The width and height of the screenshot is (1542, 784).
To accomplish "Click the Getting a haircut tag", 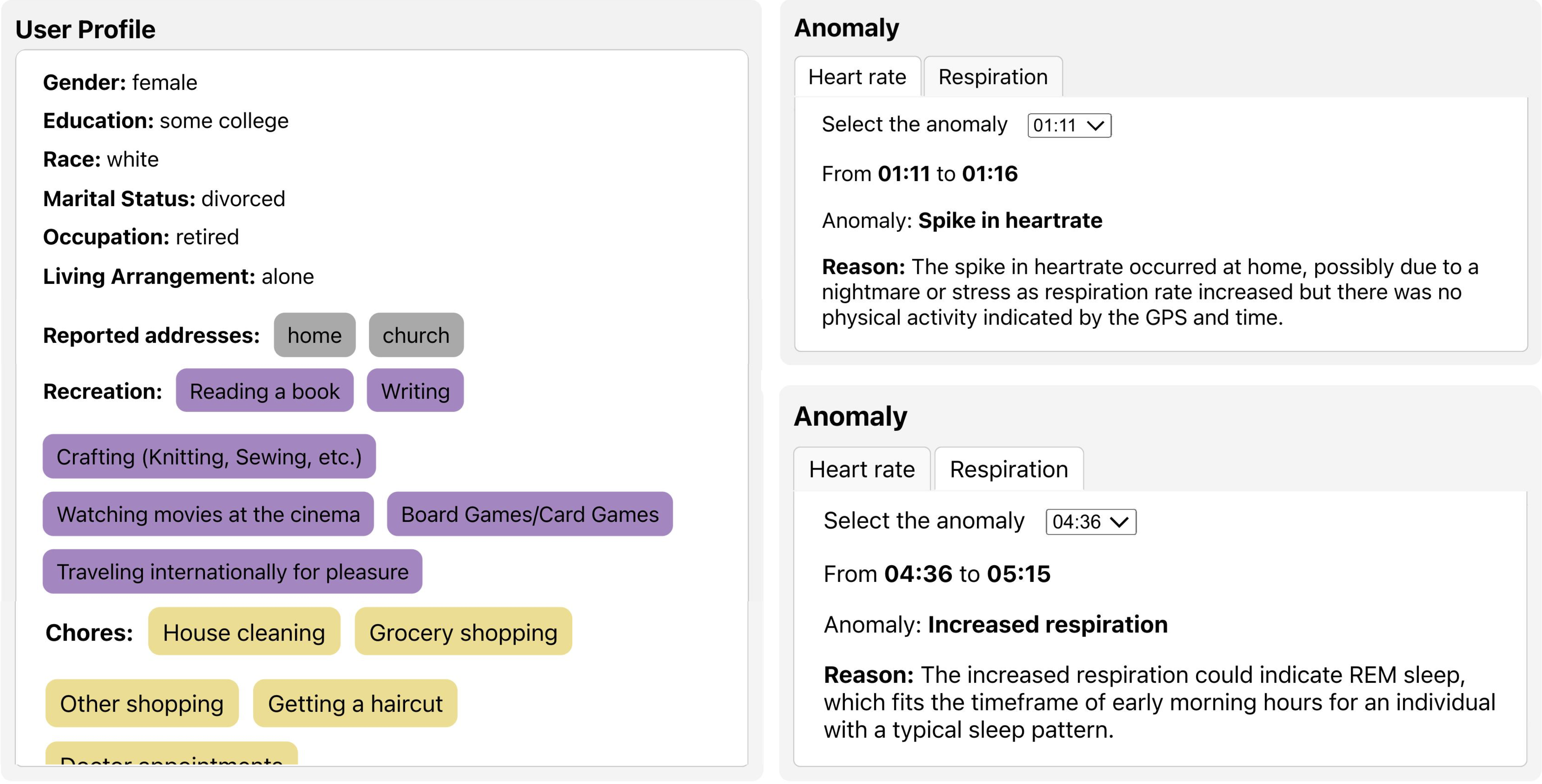I will [355, 703].
